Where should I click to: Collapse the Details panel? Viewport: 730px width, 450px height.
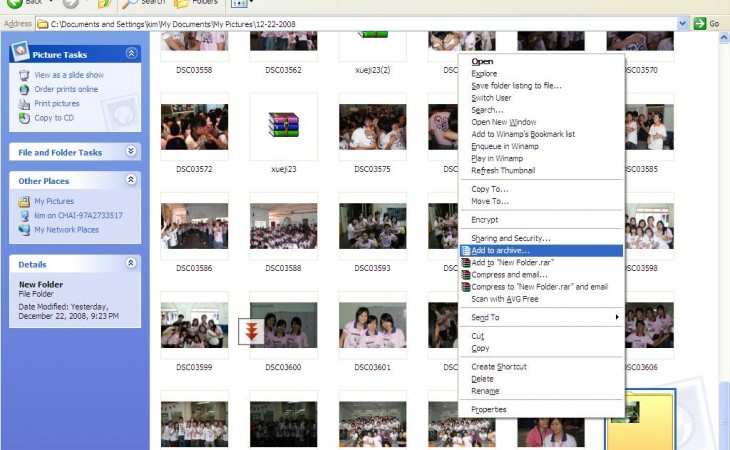coord(131,263)
